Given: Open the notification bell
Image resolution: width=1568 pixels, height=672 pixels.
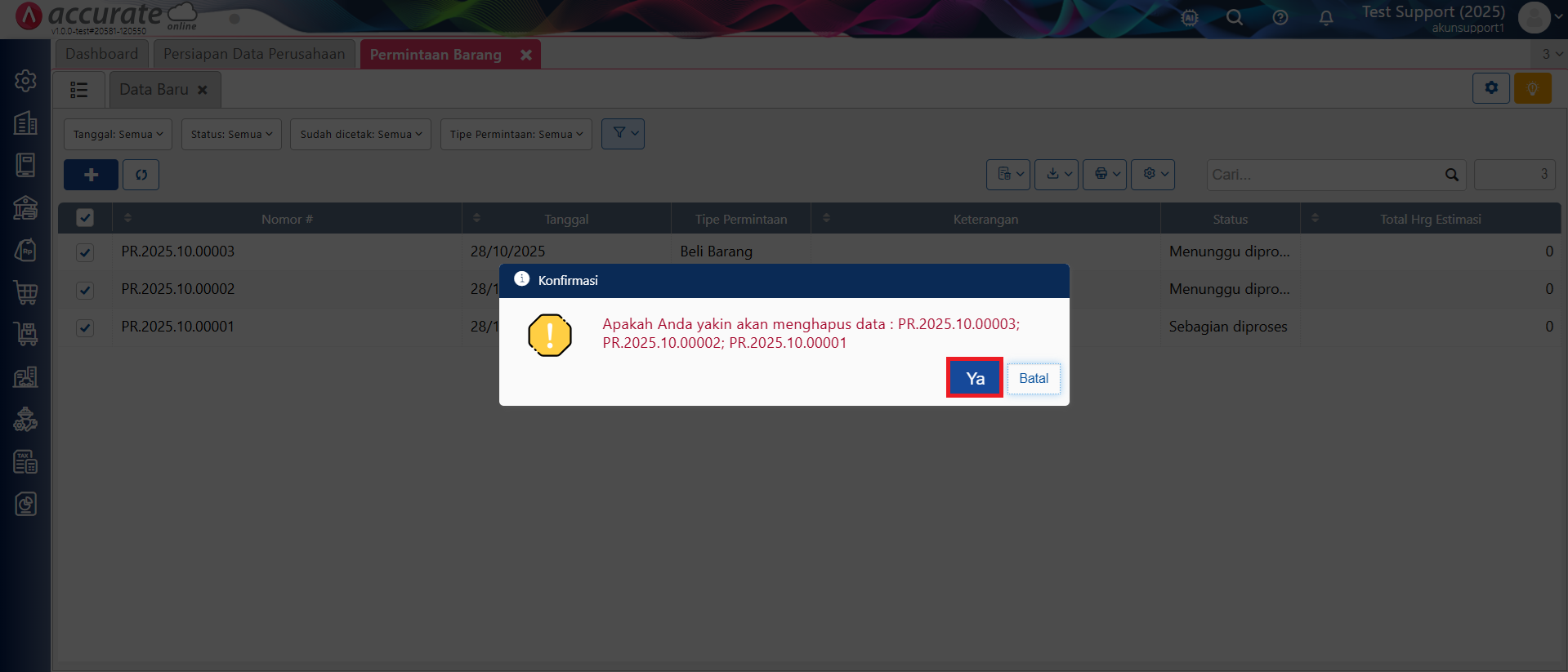Looking at the screenshot, I should coord(1325,17).
